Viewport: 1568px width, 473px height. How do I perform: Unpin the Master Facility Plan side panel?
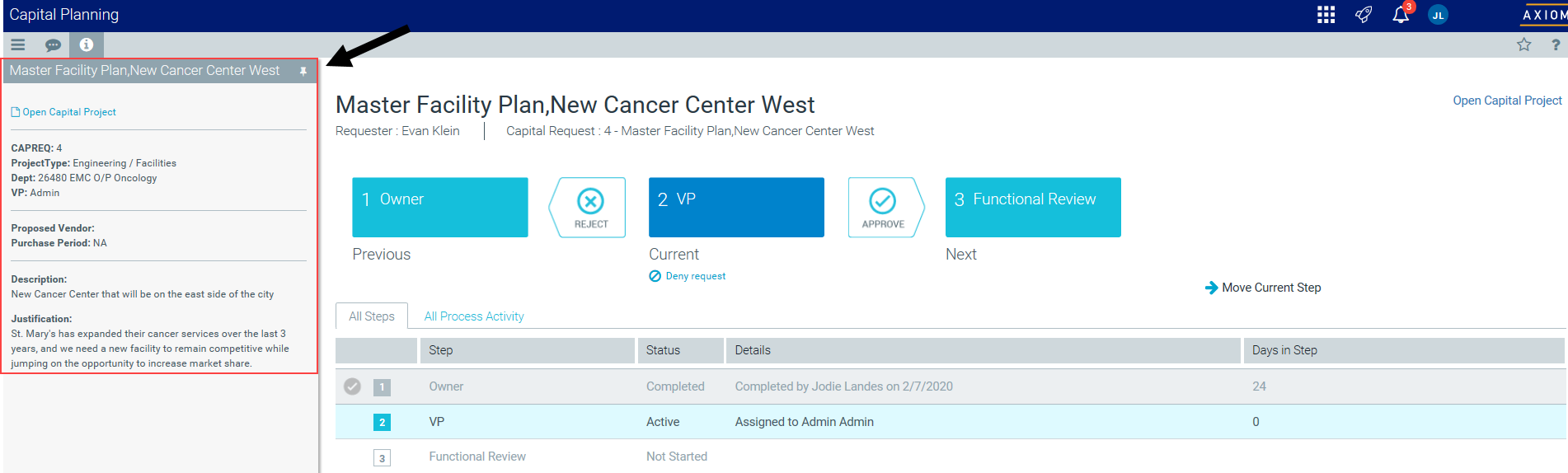pyautogui.click(x=303, y=72)
